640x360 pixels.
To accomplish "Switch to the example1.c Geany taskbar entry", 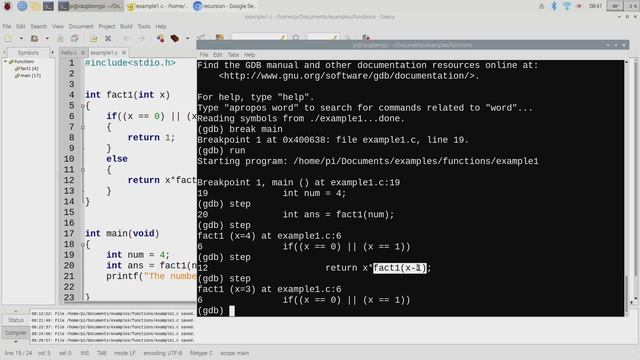I will pyautogui.click(x=157, y=6).
